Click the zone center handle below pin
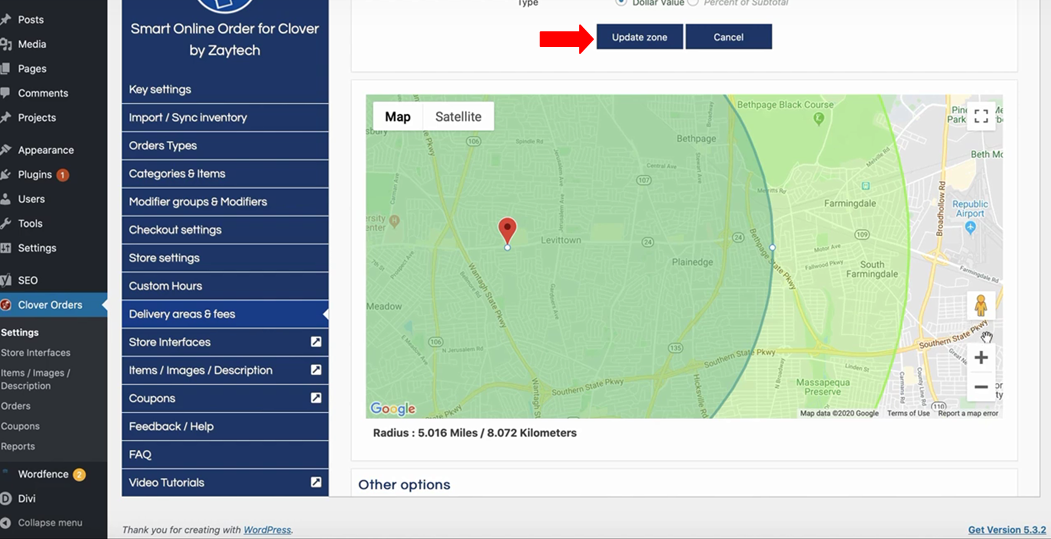 pos(507,247)
